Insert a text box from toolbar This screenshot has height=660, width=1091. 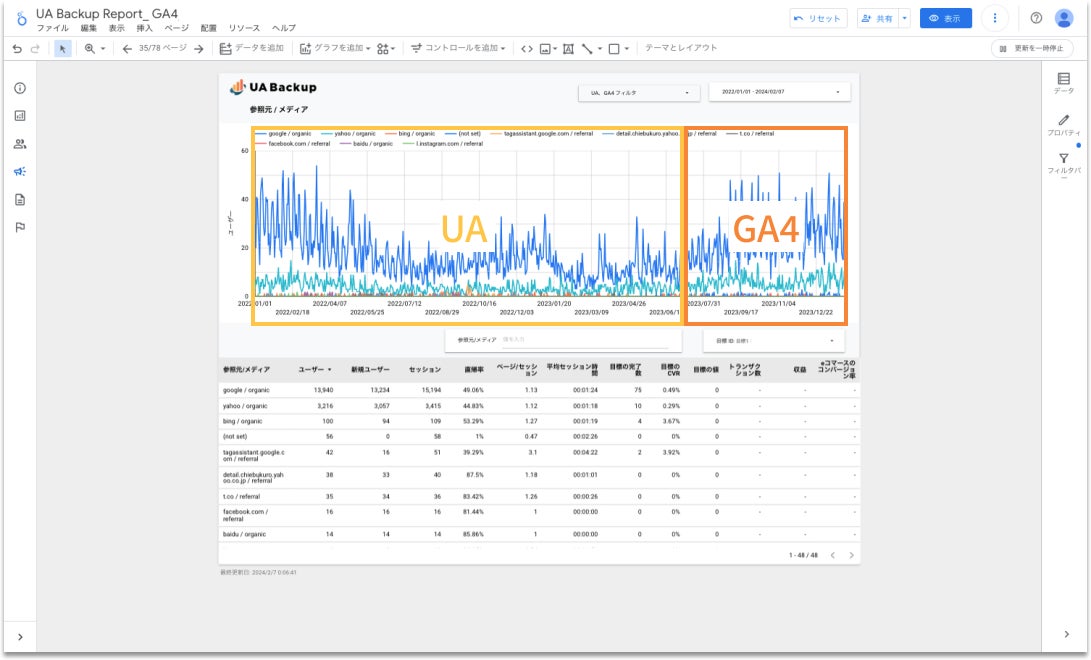point(568,48)
